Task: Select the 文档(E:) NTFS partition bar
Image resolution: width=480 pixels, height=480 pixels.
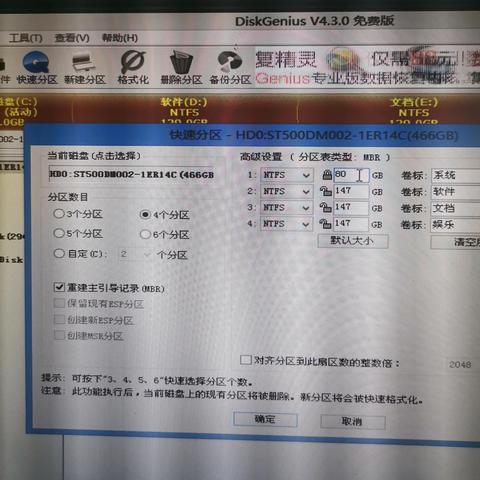Action: (x=389, y=110)
